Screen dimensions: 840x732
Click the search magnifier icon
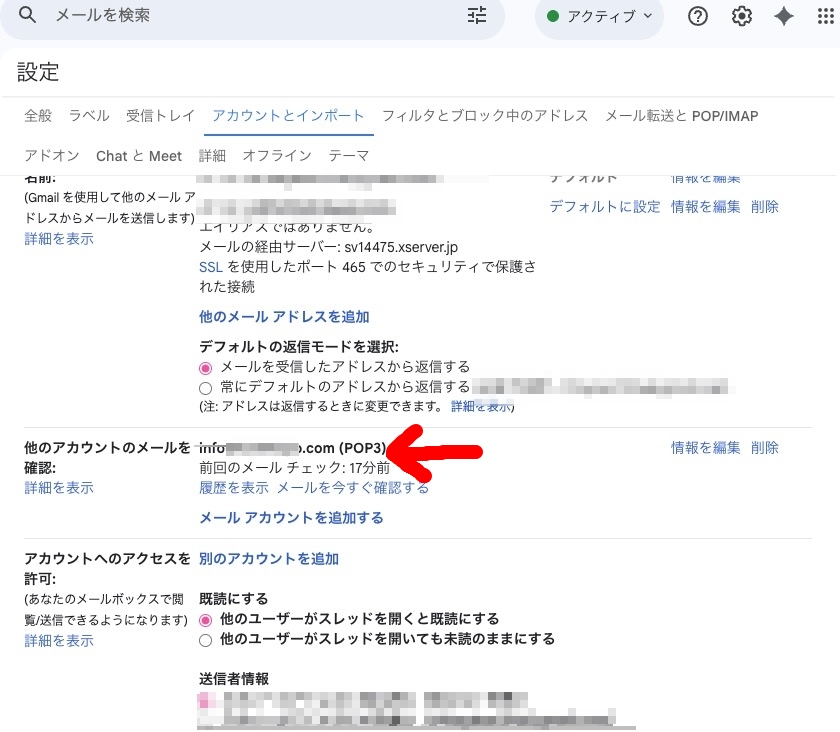pos(28,15)
